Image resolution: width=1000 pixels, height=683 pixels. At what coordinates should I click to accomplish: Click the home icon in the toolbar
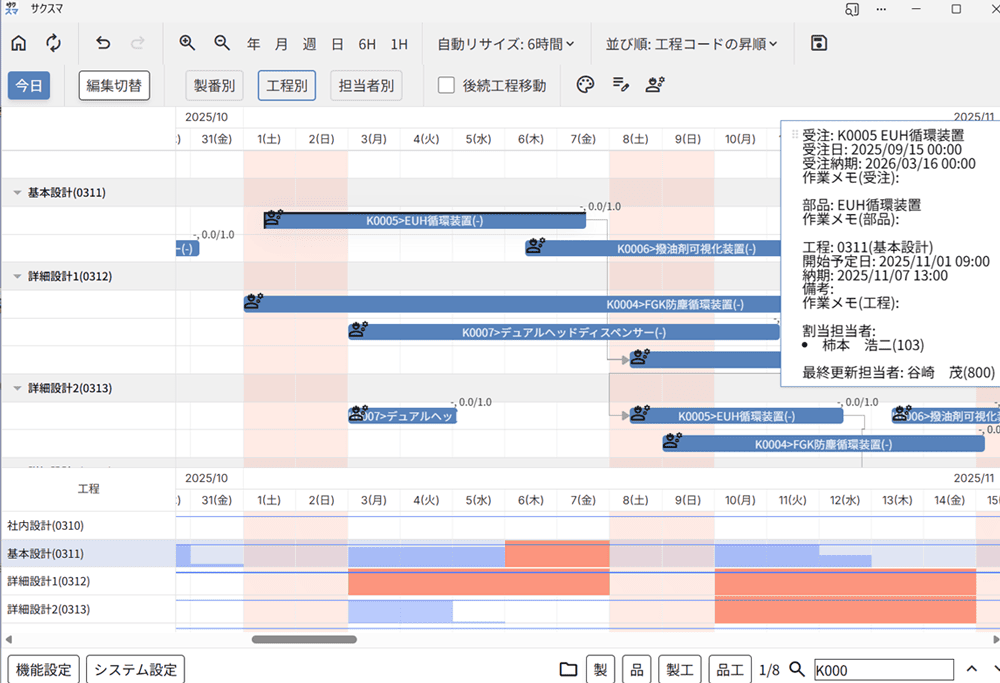18,43
